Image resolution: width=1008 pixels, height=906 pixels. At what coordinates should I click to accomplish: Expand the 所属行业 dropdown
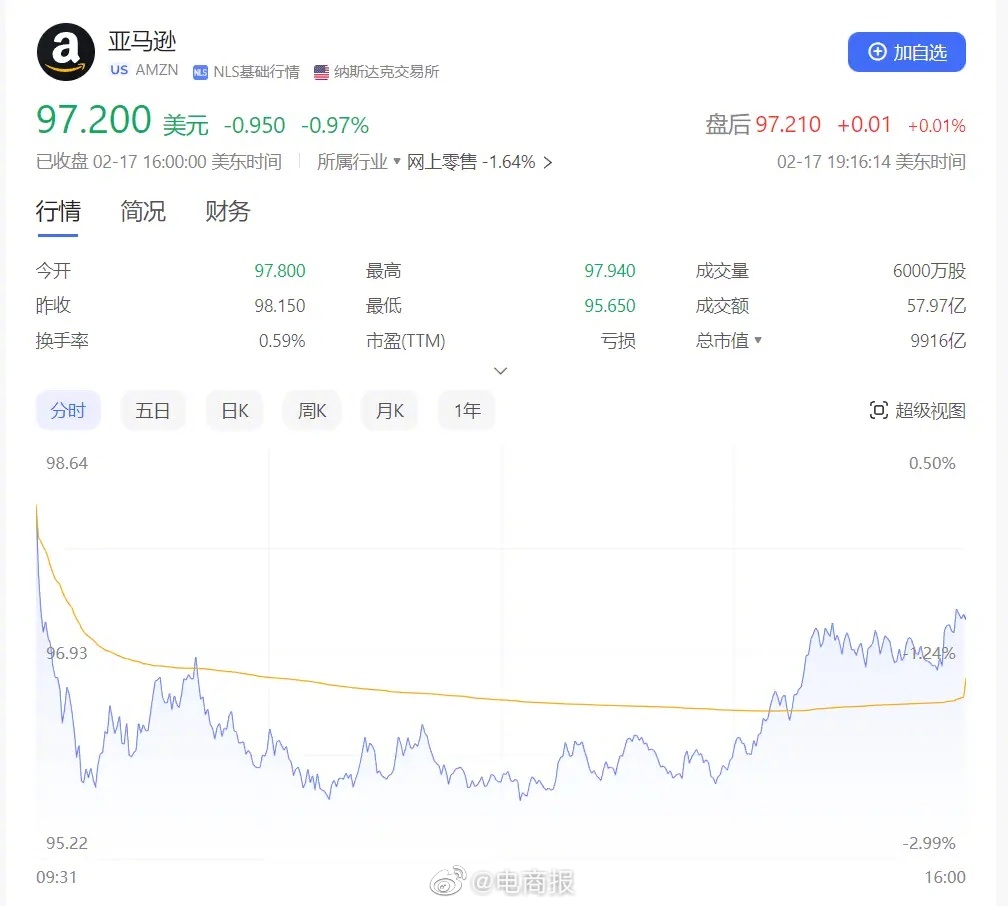(x=359, y=161)
